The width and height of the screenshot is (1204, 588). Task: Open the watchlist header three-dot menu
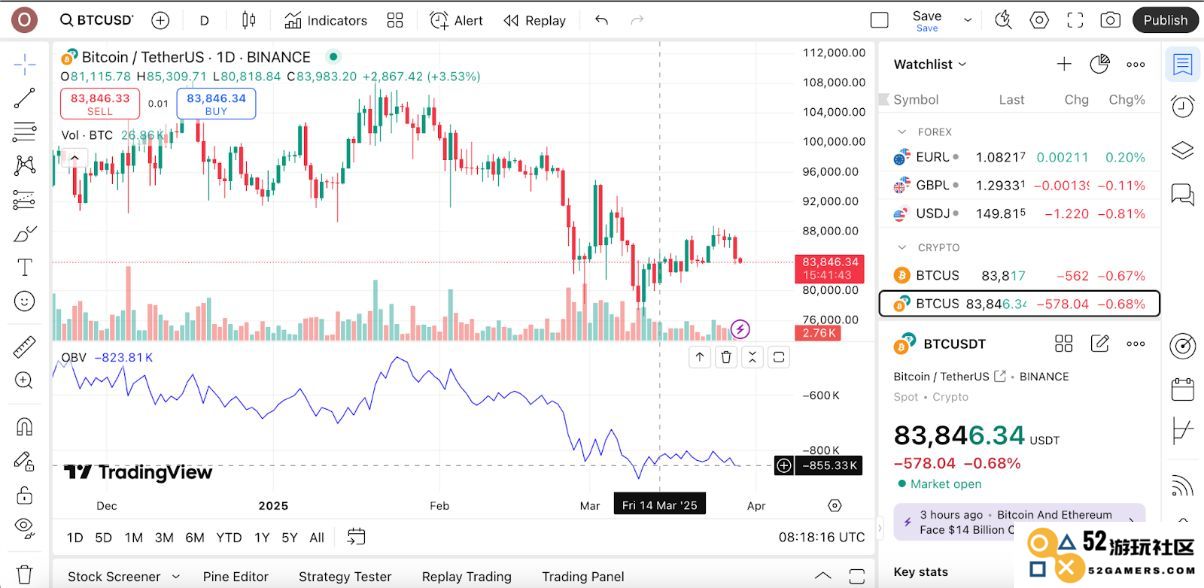tap(1135, 64)
